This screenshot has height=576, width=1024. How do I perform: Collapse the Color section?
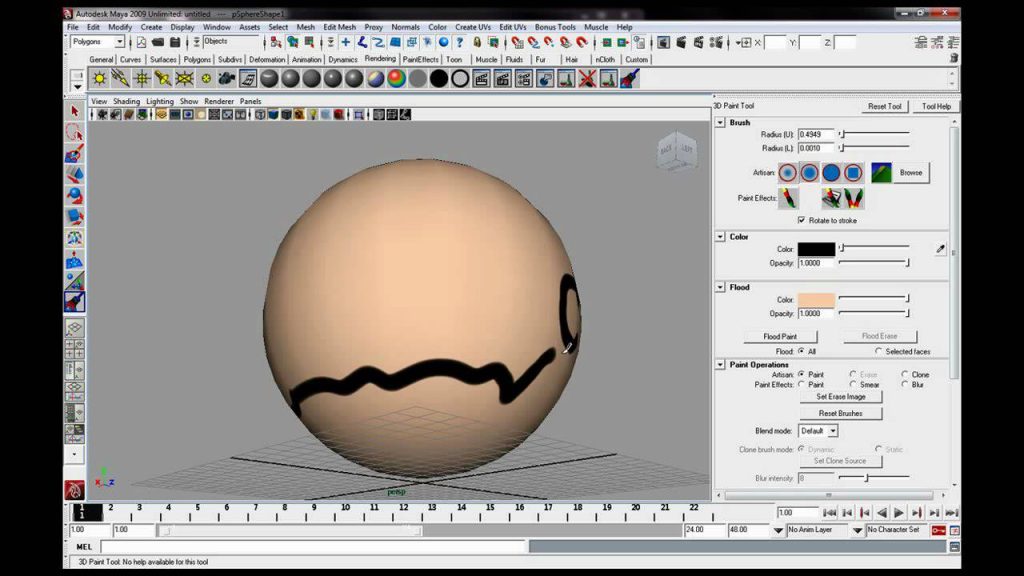point(720,236)
